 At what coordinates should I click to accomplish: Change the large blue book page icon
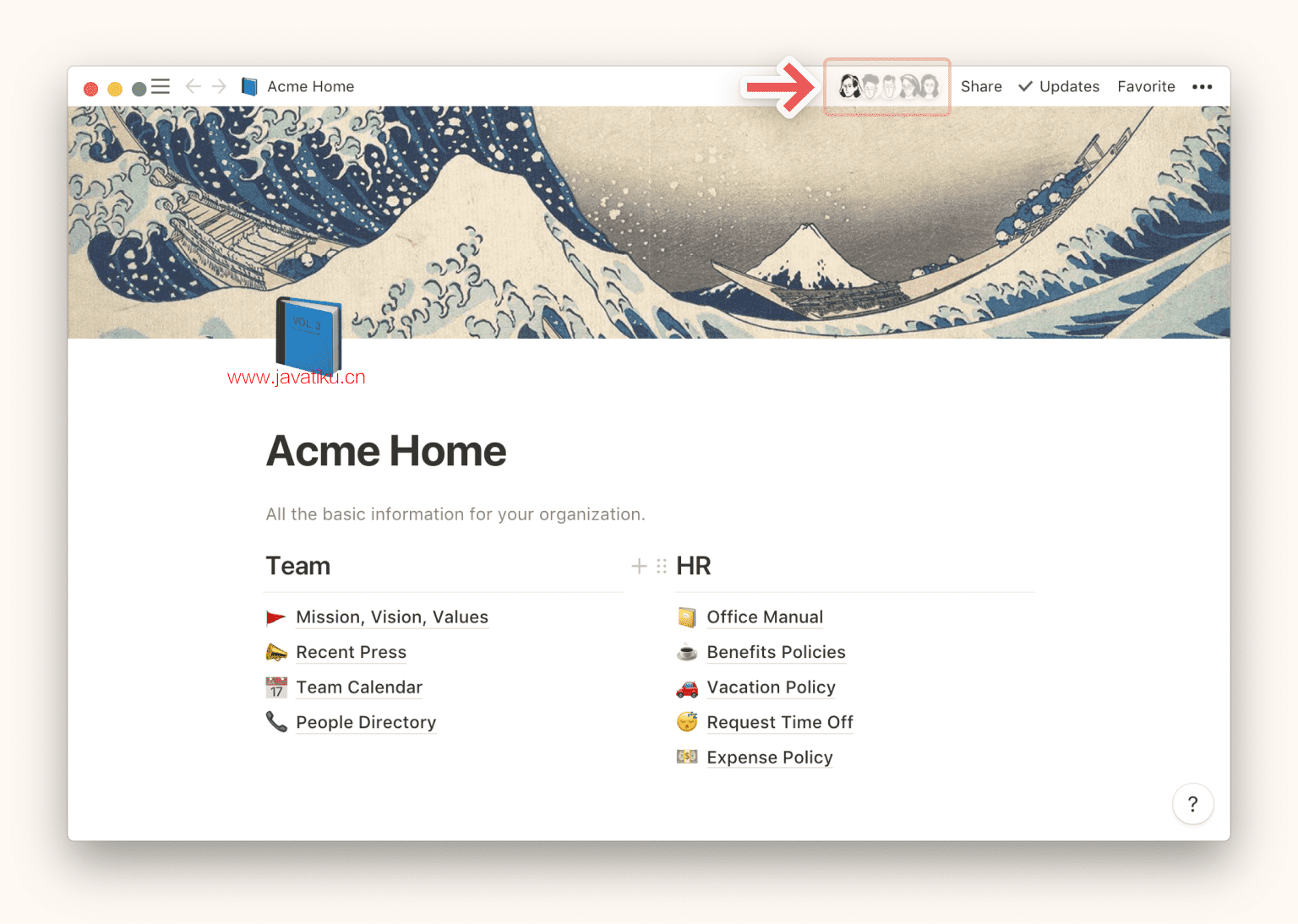(x=308, y=336)
